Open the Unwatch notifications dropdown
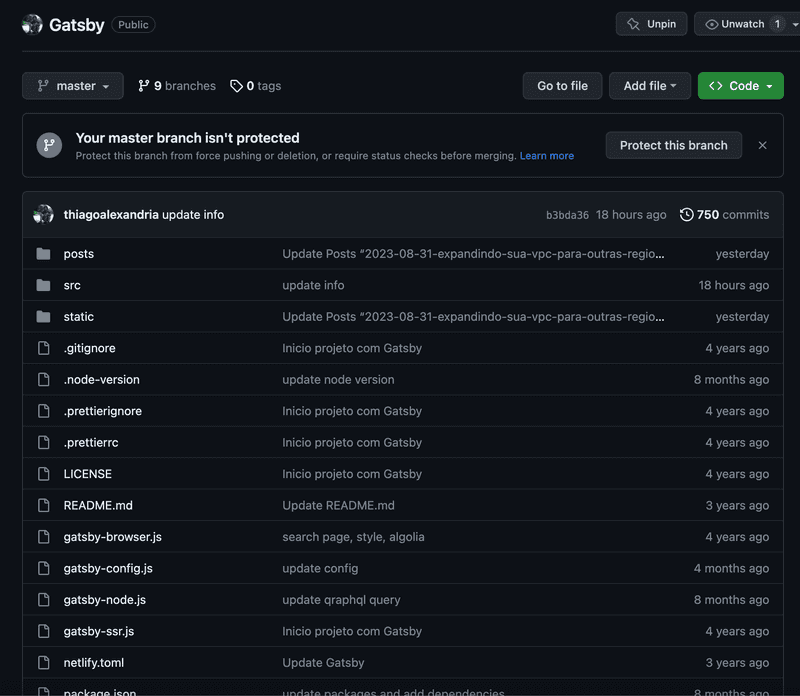 pos(747,24)
